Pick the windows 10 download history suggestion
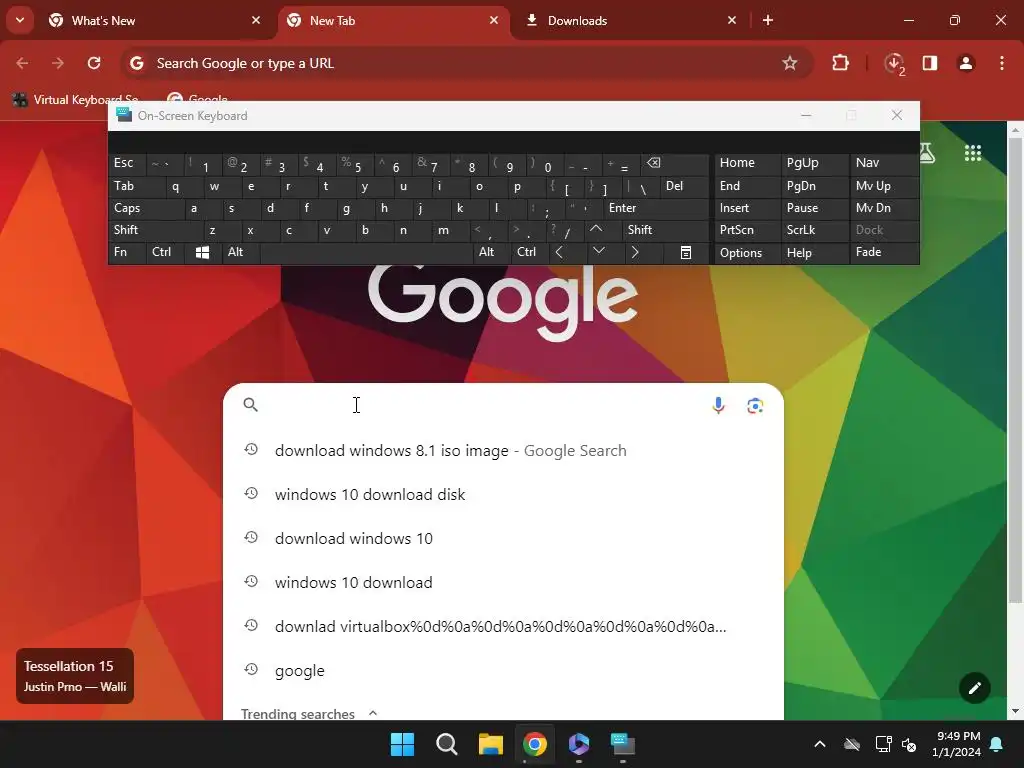The height and width of the screenshot is (768, 1024). coord(503,583)
